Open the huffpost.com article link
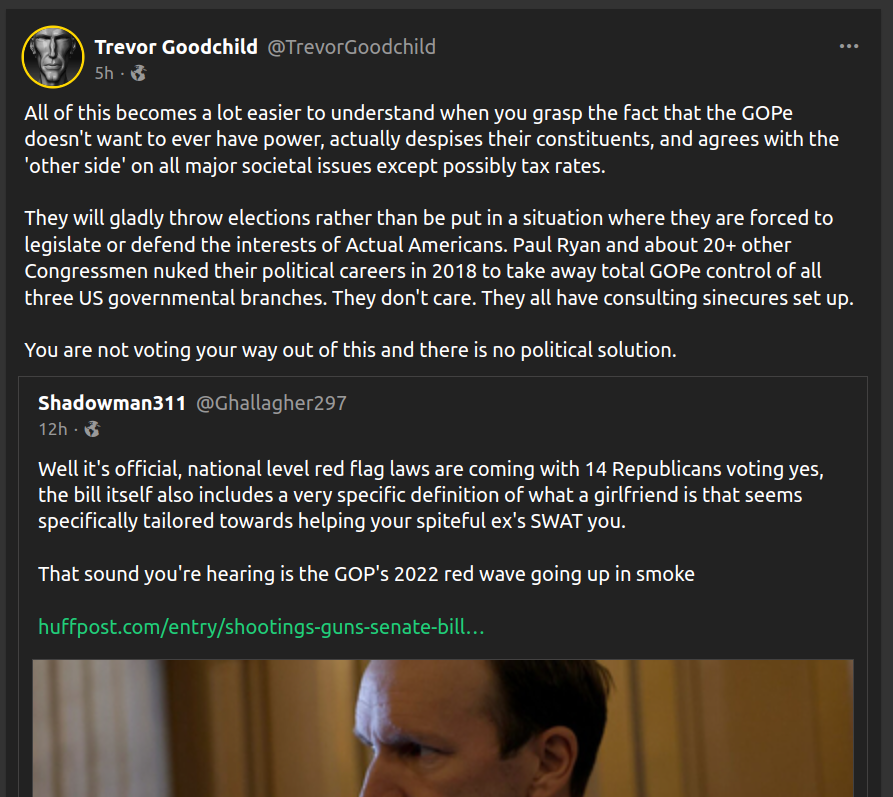The image size is (893, 797). point(261,627)
